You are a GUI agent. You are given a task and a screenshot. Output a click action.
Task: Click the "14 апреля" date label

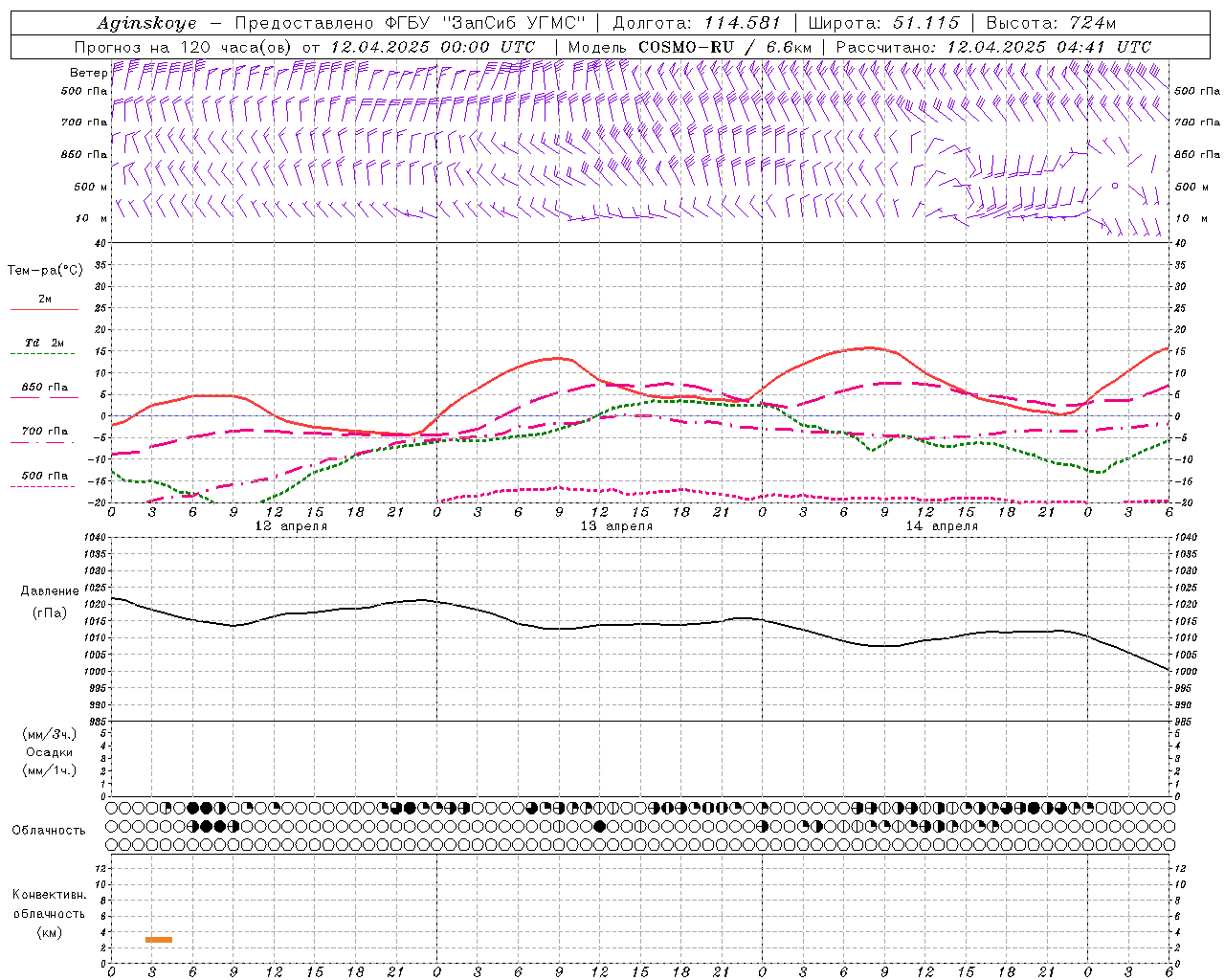click(x=942, y=526)
